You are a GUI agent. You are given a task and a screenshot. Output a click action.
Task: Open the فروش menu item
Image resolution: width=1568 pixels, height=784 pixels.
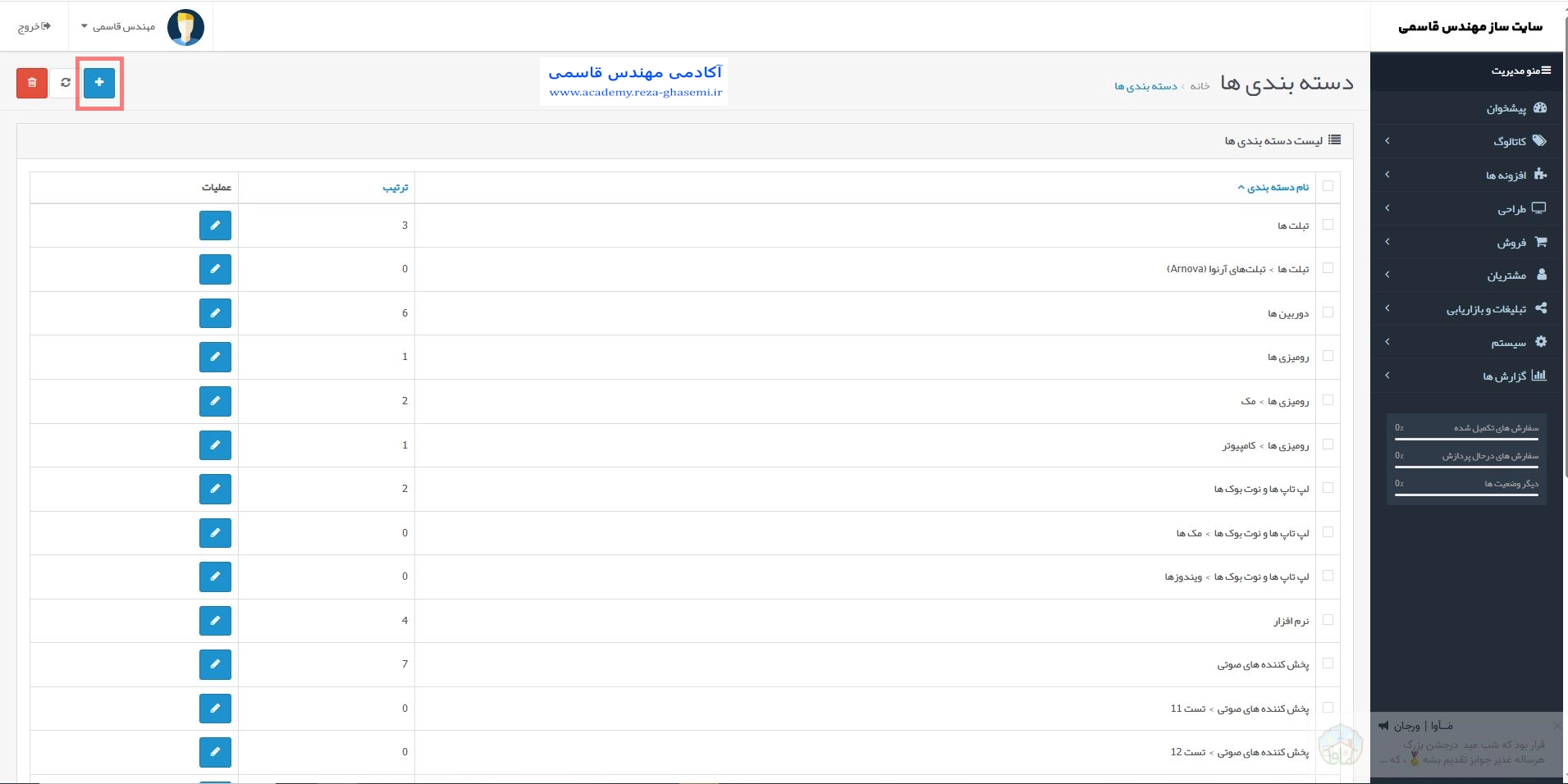(1468, 242)
